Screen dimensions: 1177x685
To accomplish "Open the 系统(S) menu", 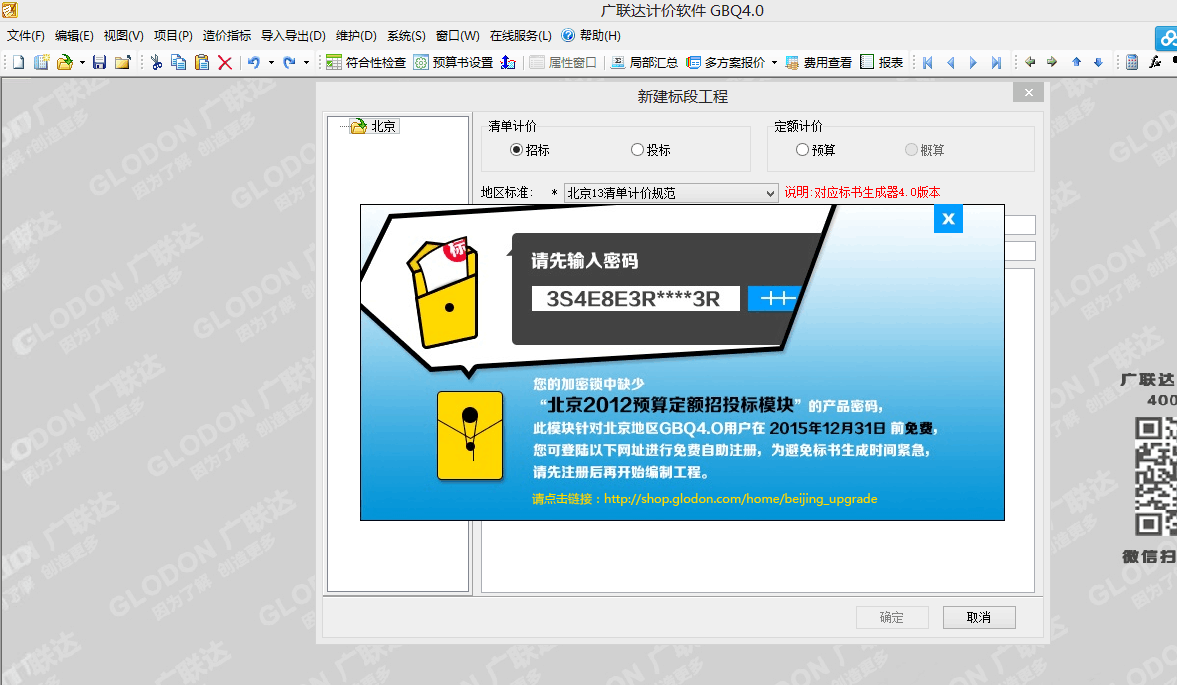I will [x=406, y=35].
